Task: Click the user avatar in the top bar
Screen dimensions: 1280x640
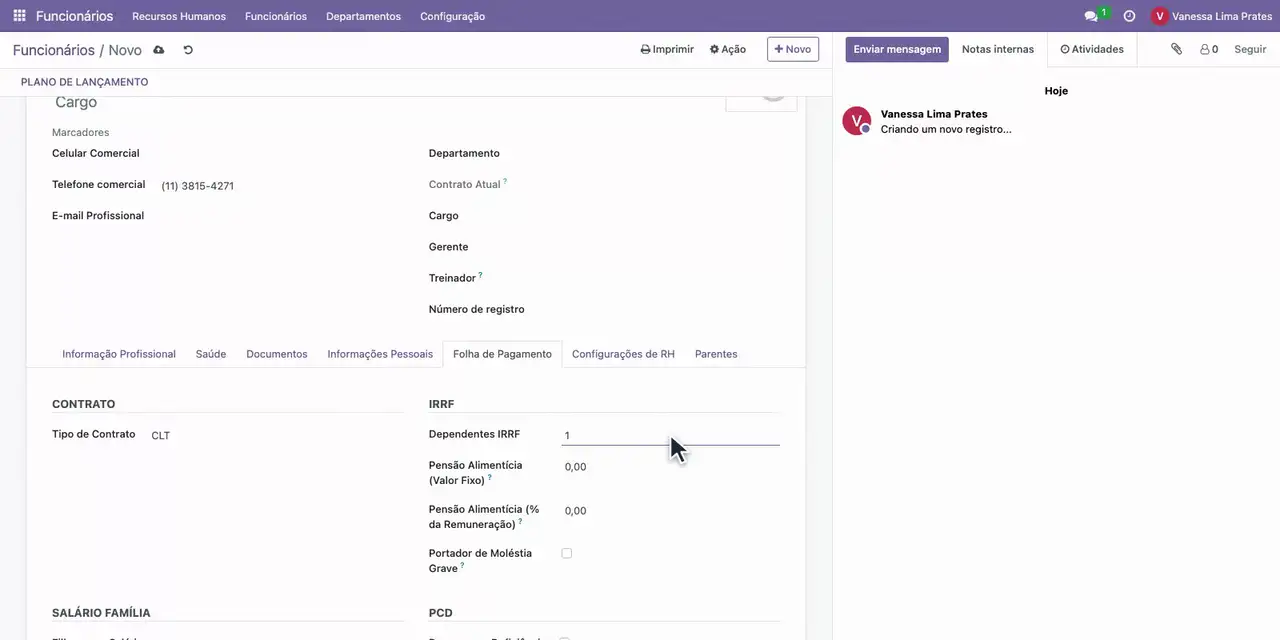Action: click(x=1160, y=16)
